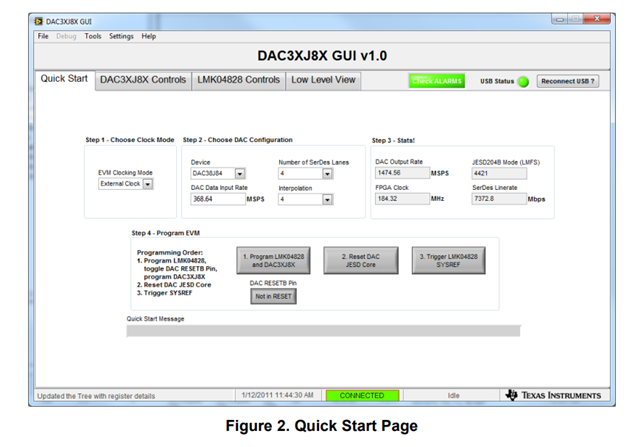Image resolution: width=640 pixels, height=447 pixels.
Task: Click the DAC Data Input Rate field
Action: click(x=218, y=199)
